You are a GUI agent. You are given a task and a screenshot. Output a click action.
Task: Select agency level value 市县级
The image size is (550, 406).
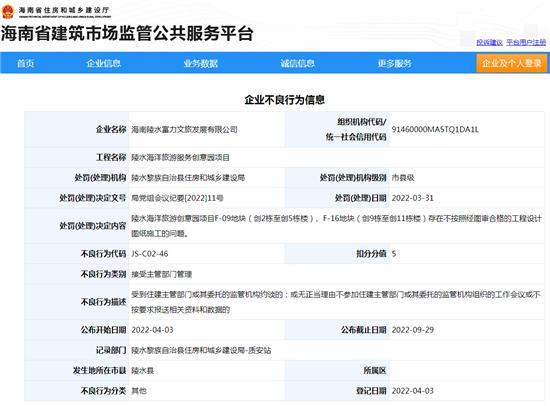[403, 178]
